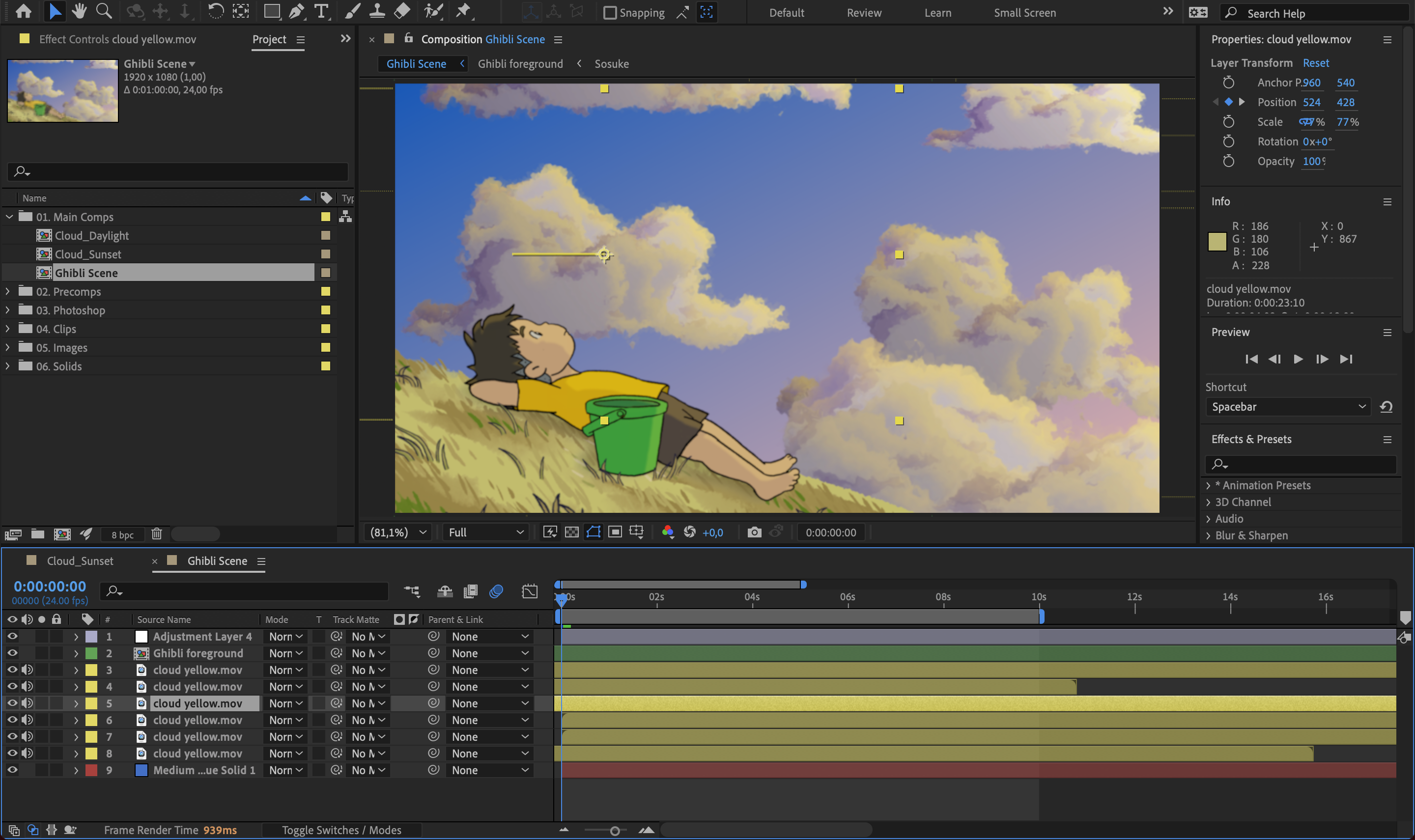The height and width of the screenshot is (840, 1415).
Task: Mute audio of layer 3 cloud yellow.mov
Action: pos(27,670)
